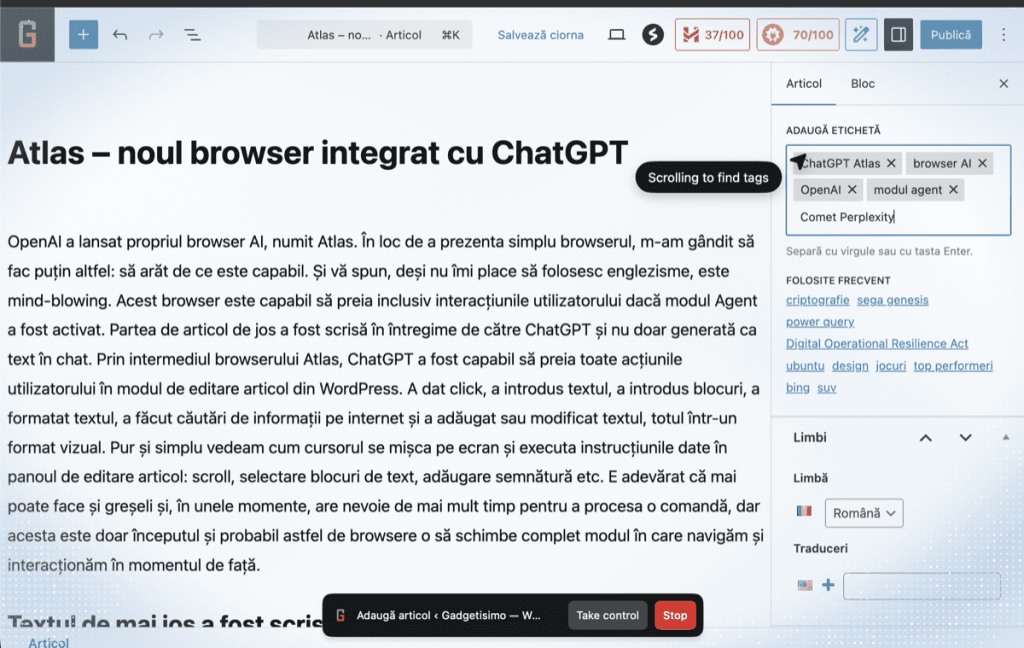This screenshot has width=1024, height=648.
Task: Switch to the Bloc tab
Action: [862, 84]
